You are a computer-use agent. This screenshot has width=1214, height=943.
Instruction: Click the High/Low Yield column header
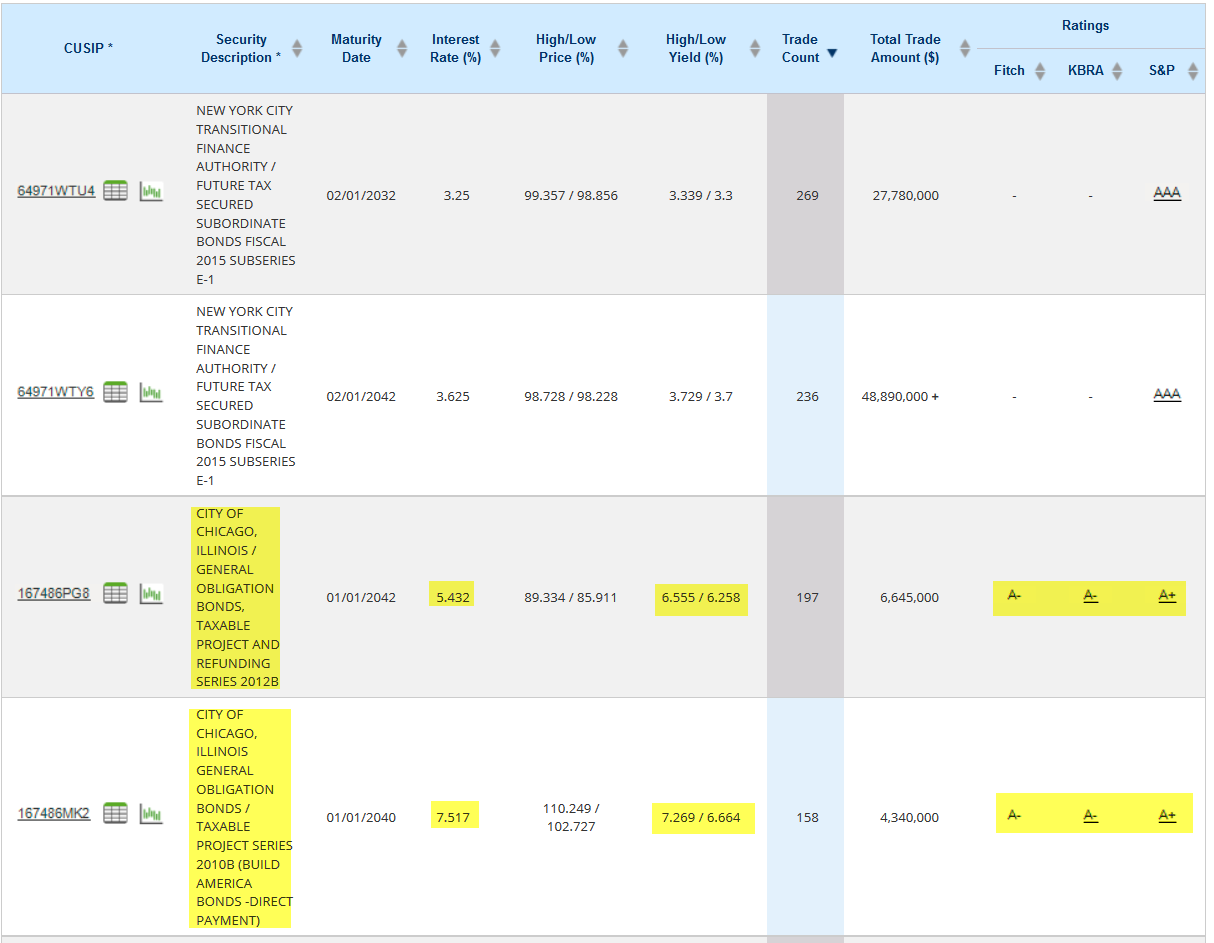(696, 48)
